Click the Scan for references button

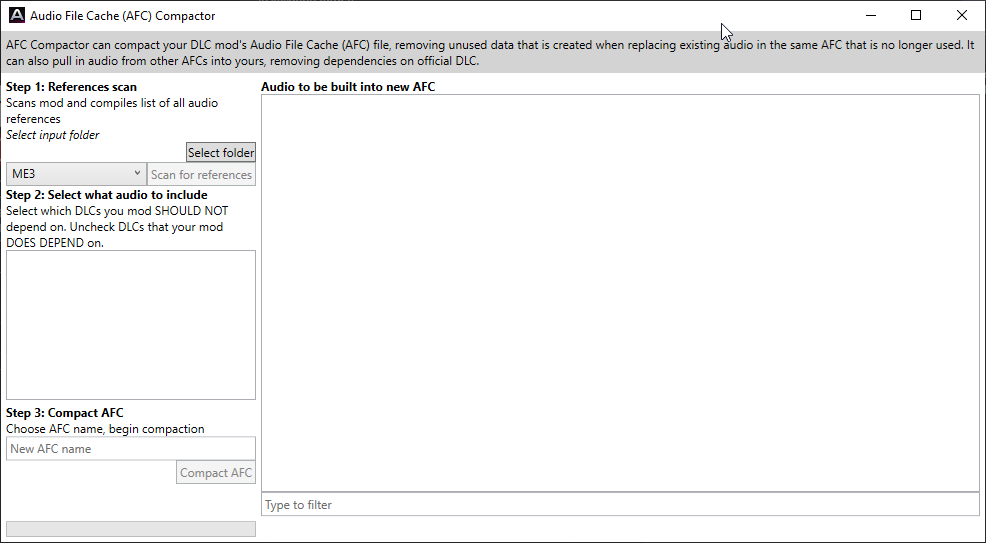pos(201,175)
